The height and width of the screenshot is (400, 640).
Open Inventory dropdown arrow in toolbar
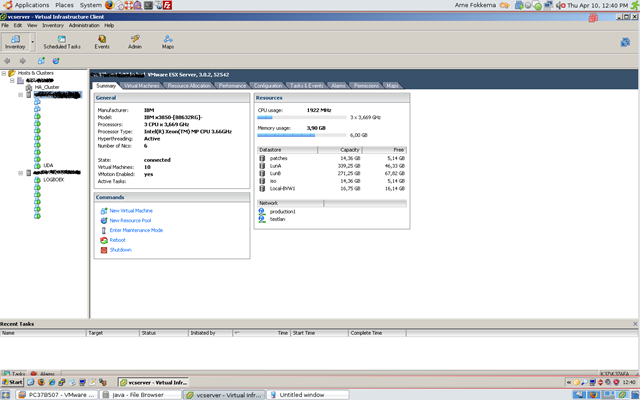[x=33, y=44]
